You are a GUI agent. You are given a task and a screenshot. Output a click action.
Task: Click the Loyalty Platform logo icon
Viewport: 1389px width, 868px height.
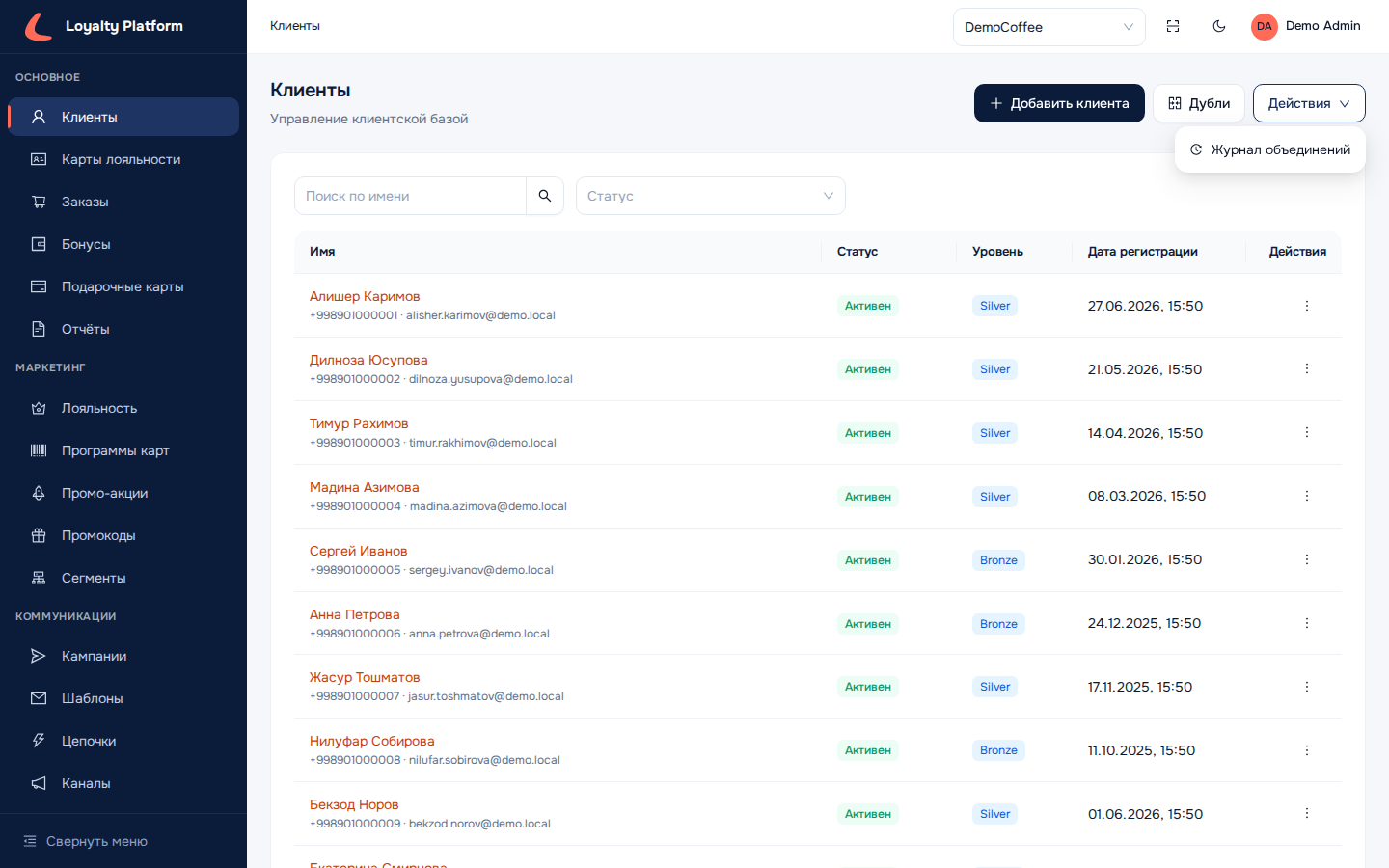point(39,26)
